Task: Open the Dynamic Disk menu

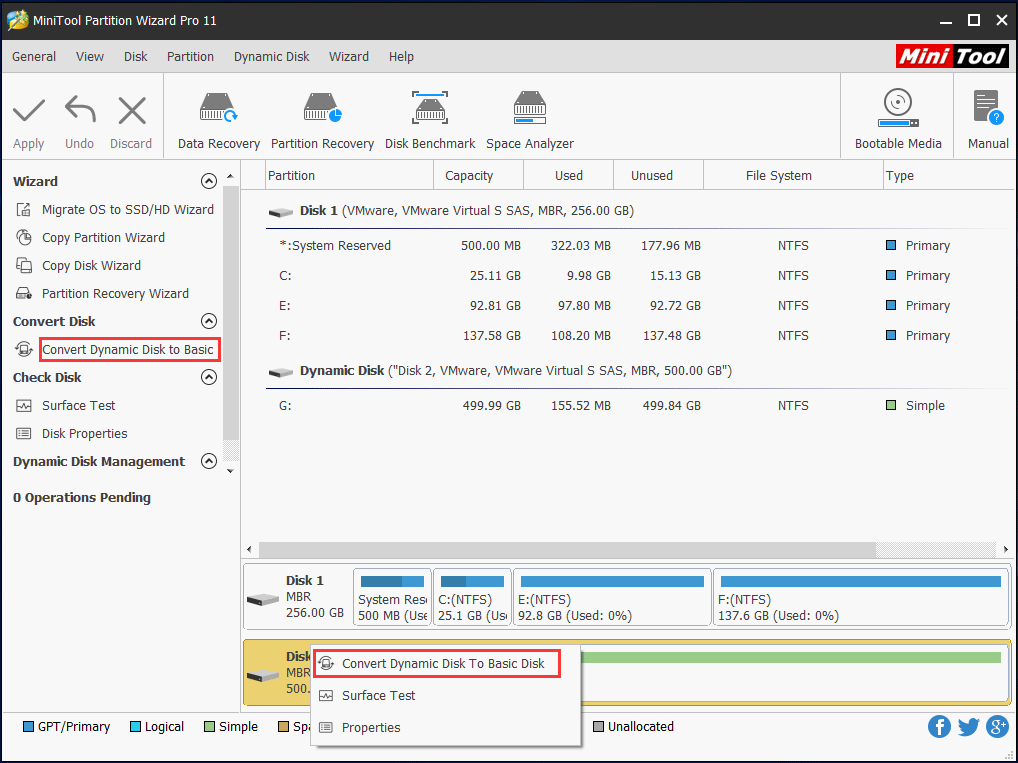Action: tap(271, 56)
